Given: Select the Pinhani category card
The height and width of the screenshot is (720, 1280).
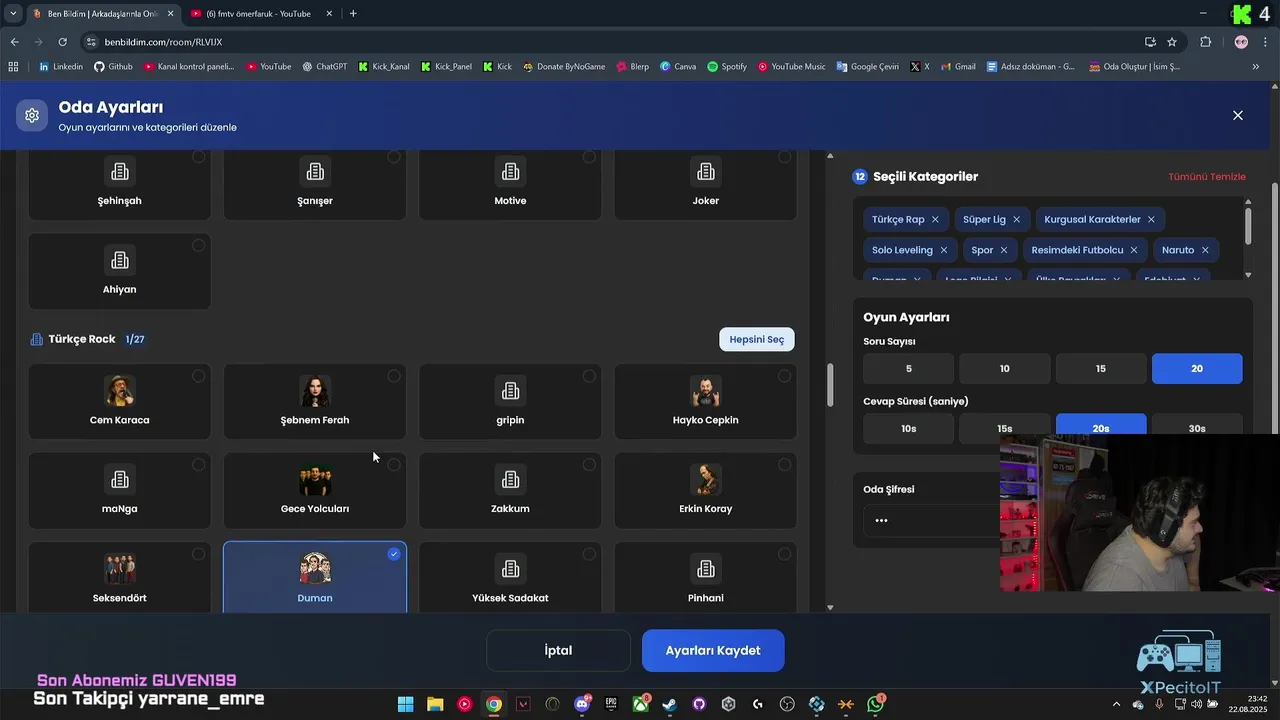Looking at the screenshot, I should click(705, 577).
